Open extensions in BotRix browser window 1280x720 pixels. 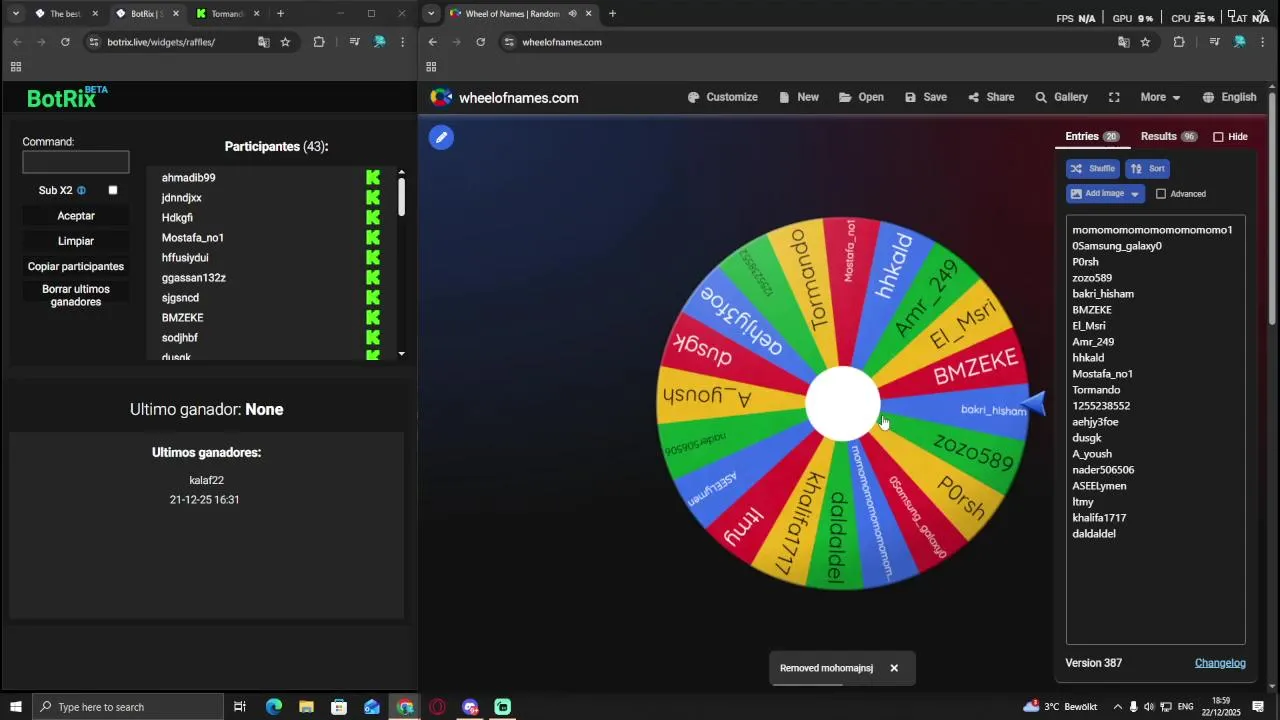pyautogui.click(x=319, y=42)
